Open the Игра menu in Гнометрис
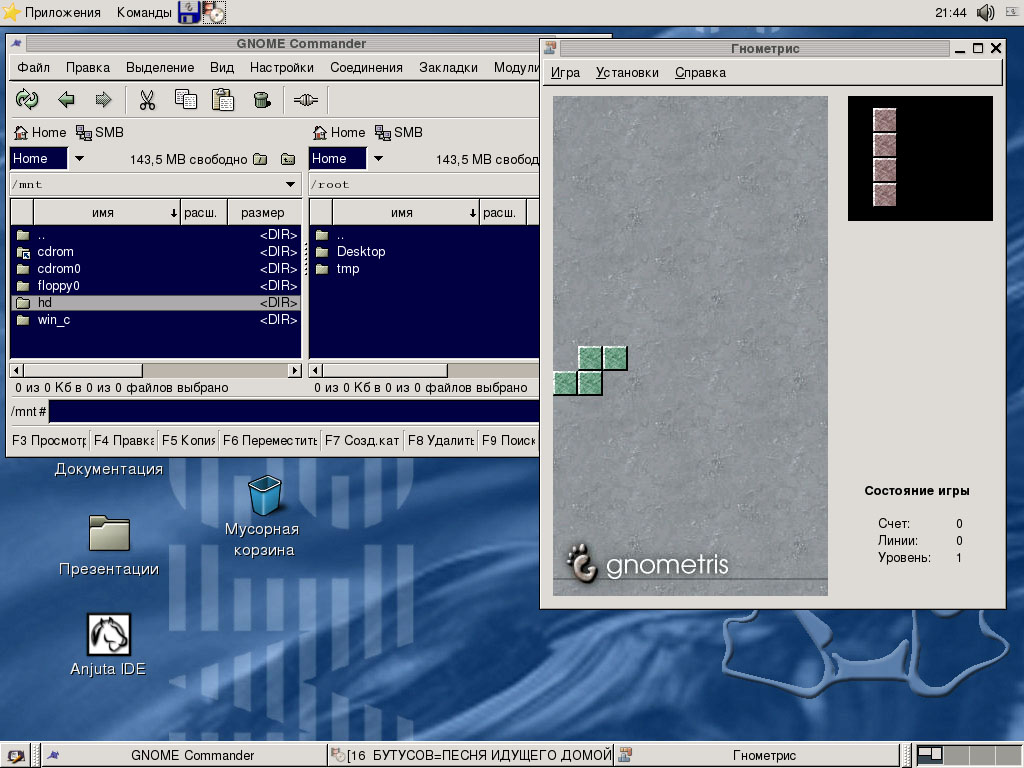Image resolution: width=1024 pixels, height=768 pixels. (x=565, y=72)
